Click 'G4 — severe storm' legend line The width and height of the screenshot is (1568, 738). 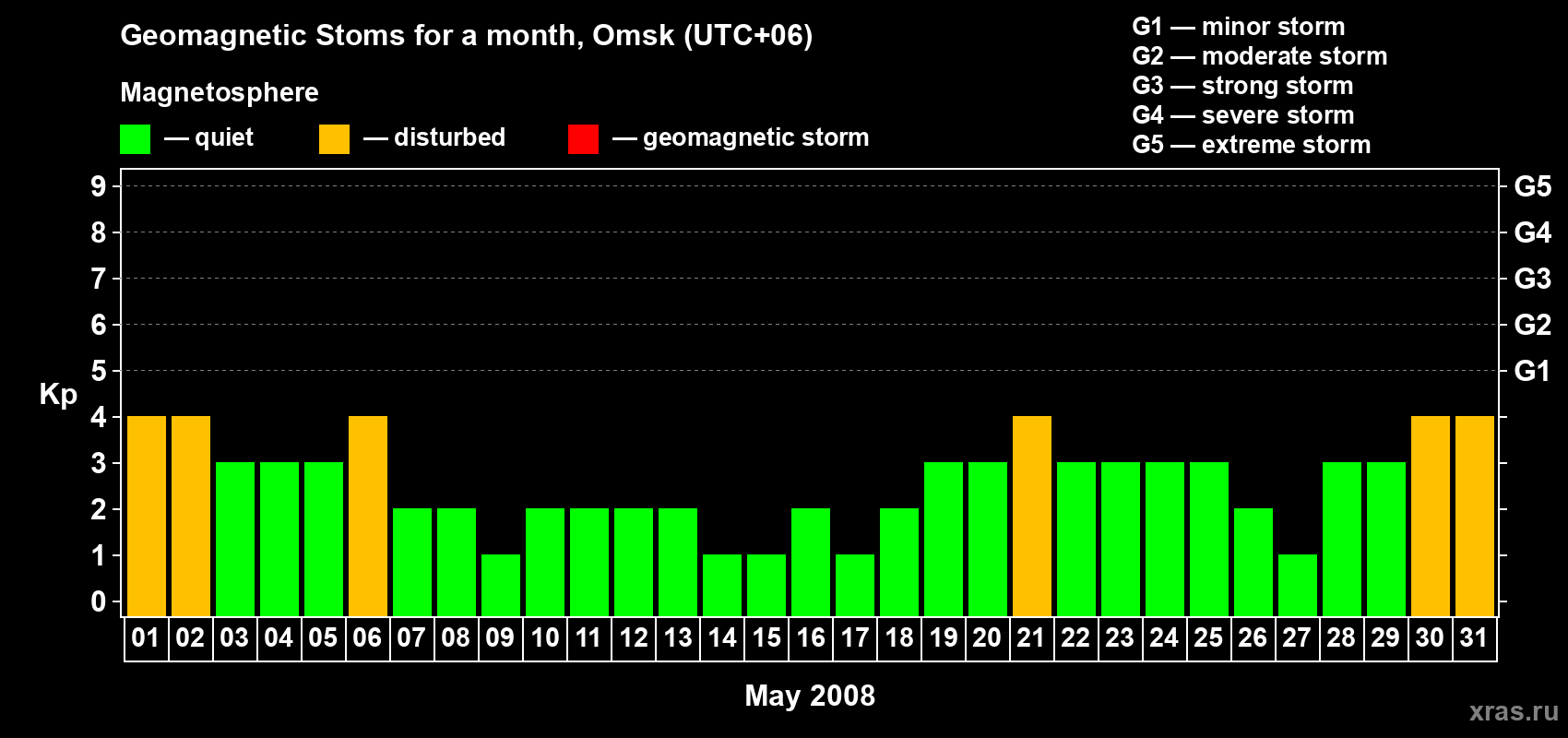point(1243,115)
